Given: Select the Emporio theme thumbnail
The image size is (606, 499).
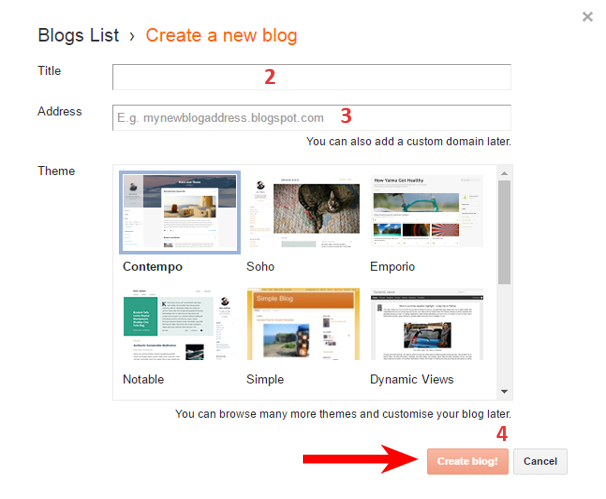Looking at the screenshot, I should tap(427, 211).
